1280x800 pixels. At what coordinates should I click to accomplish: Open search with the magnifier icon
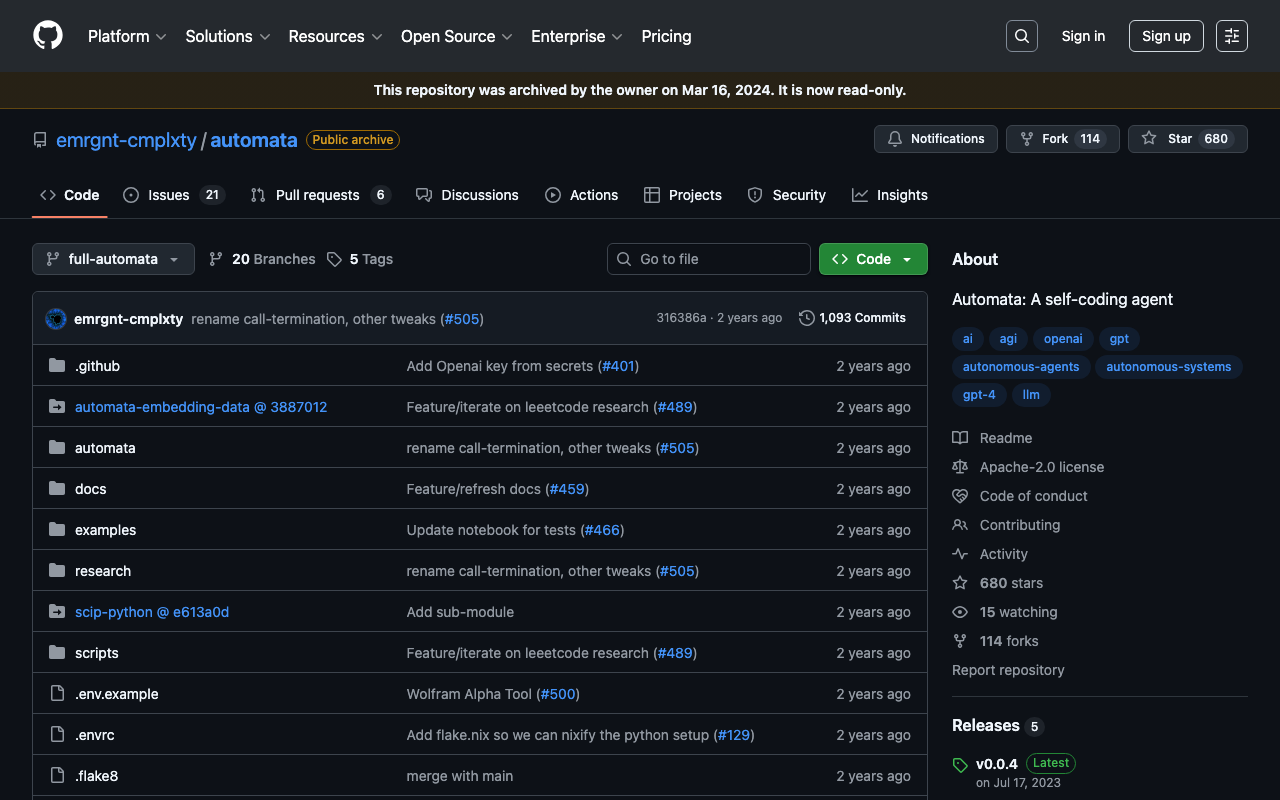[1021, 36]
